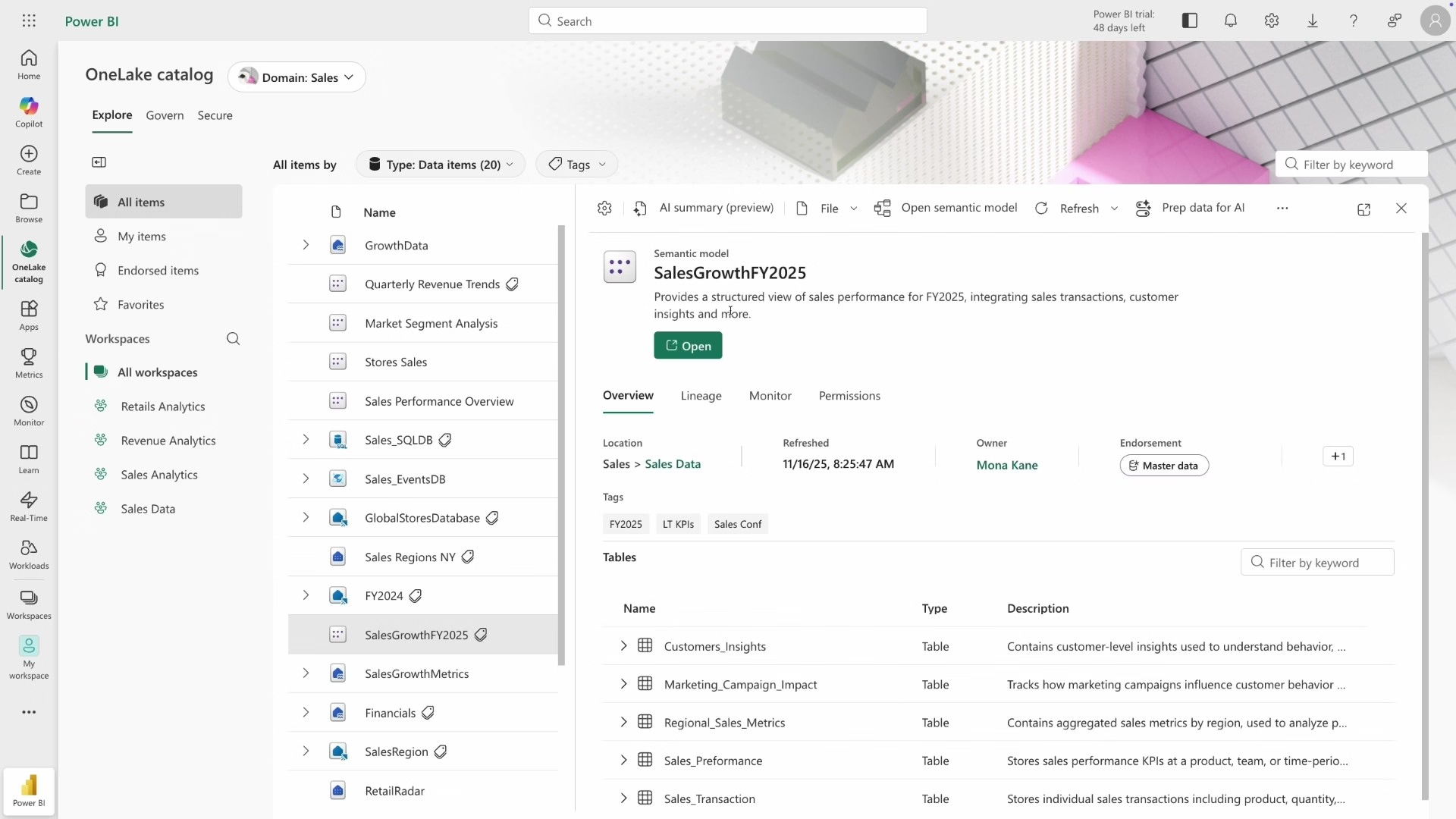Expand the Sales_SQLDB item
The image size is (1456, 819).
pos(306,440)
